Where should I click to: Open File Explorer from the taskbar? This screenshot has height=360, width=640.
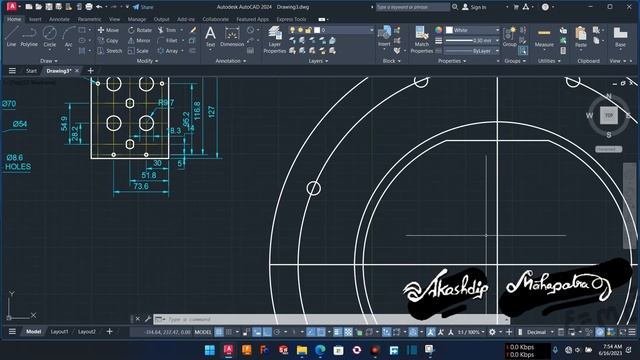[302, 350]
